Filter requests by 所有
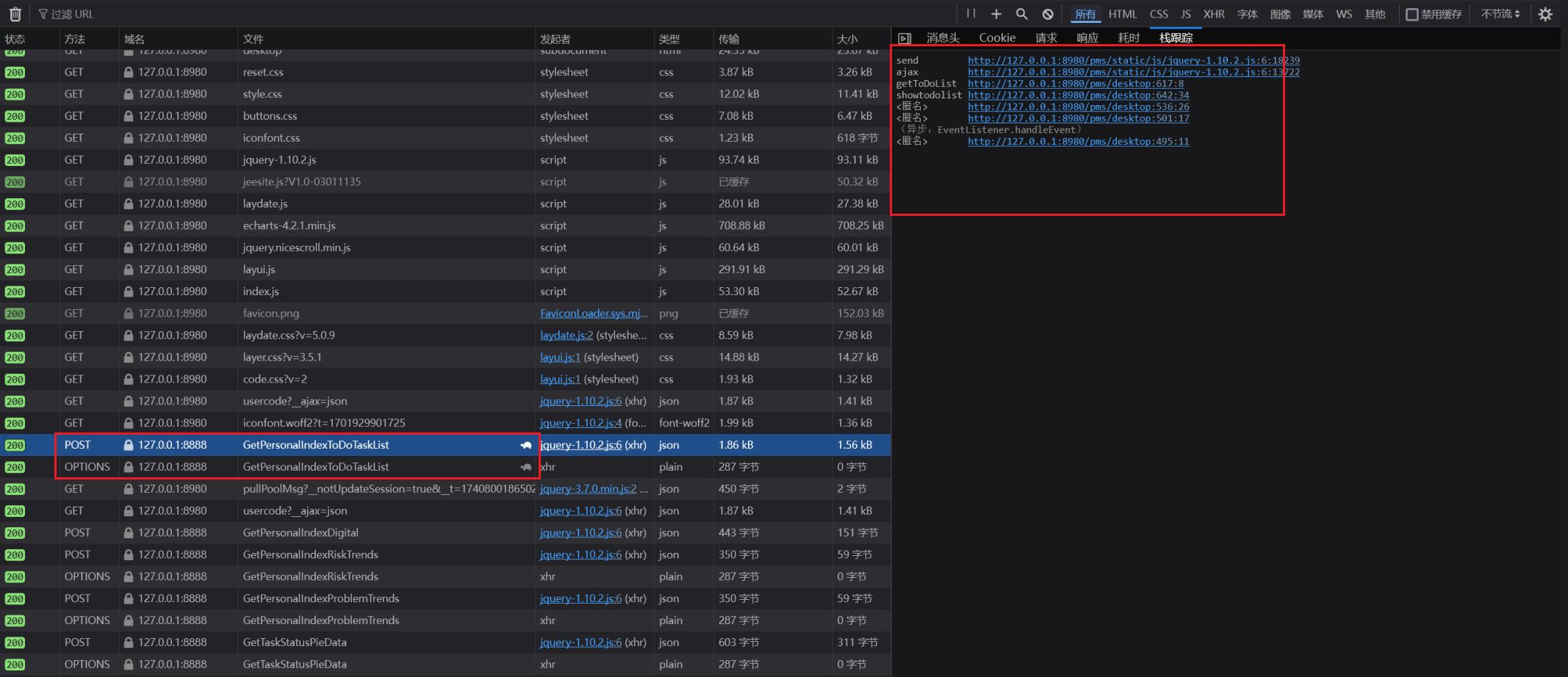The width and height of the screenshot is (1568, 677). [x=1085, y=14]
